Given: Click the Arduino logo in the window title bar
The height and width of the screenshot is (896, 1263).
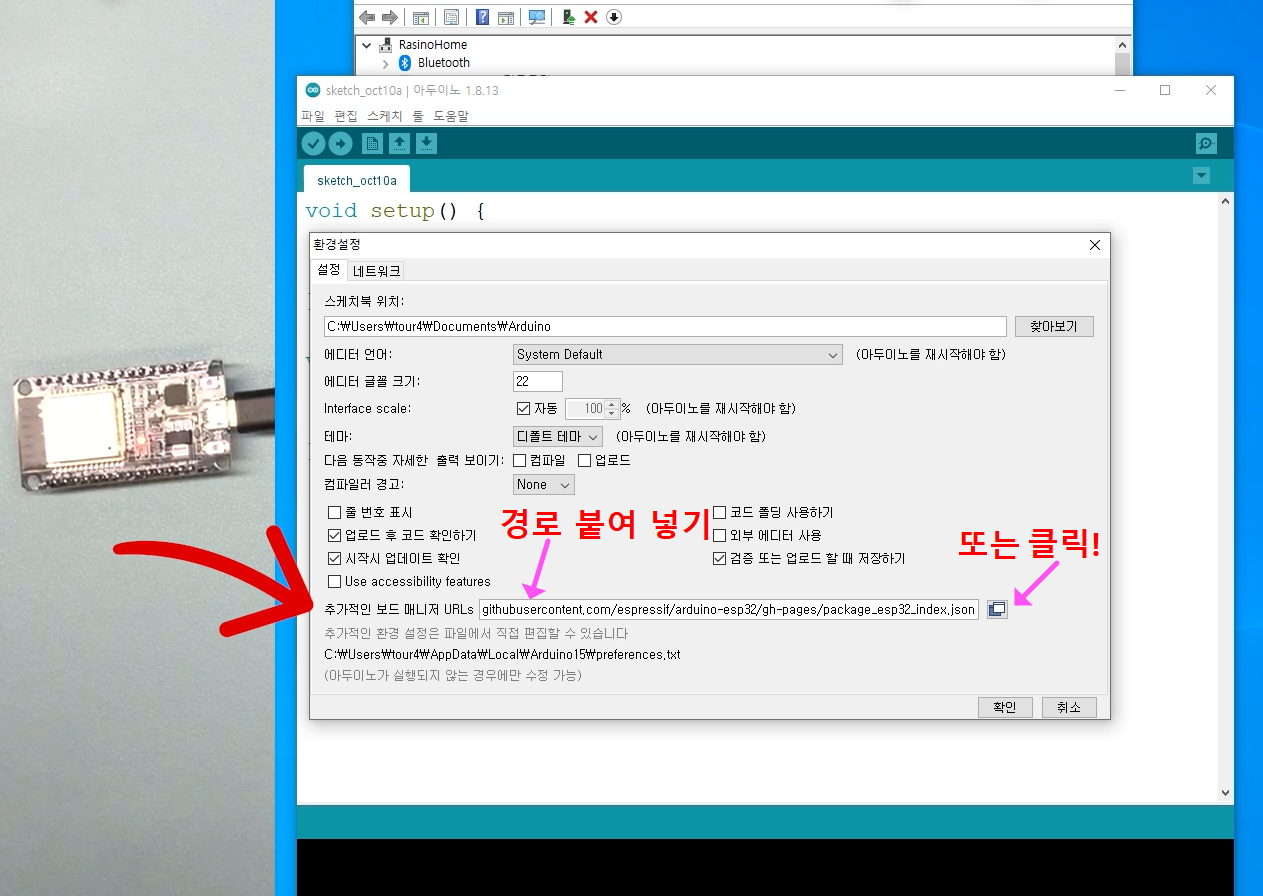Looking at the screenshot, I should point(313,90).
